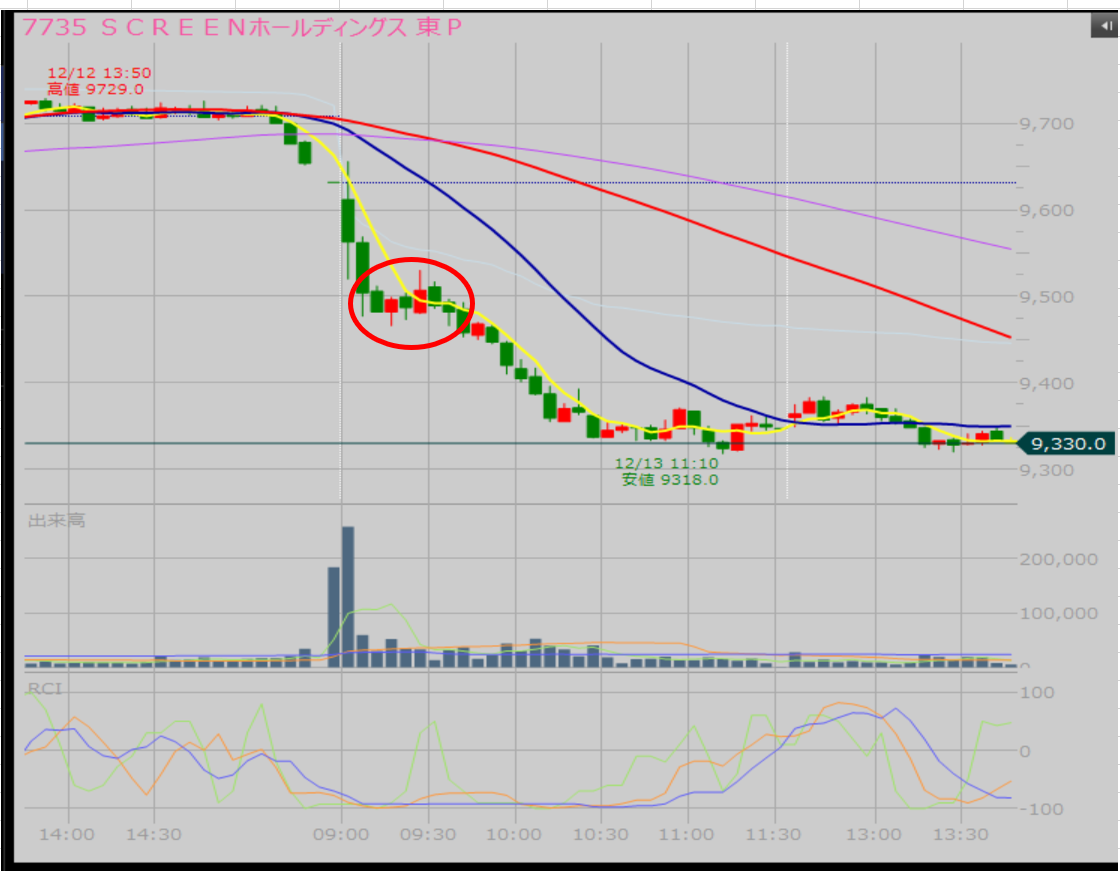Click the 10:00 time axis label

514,834
